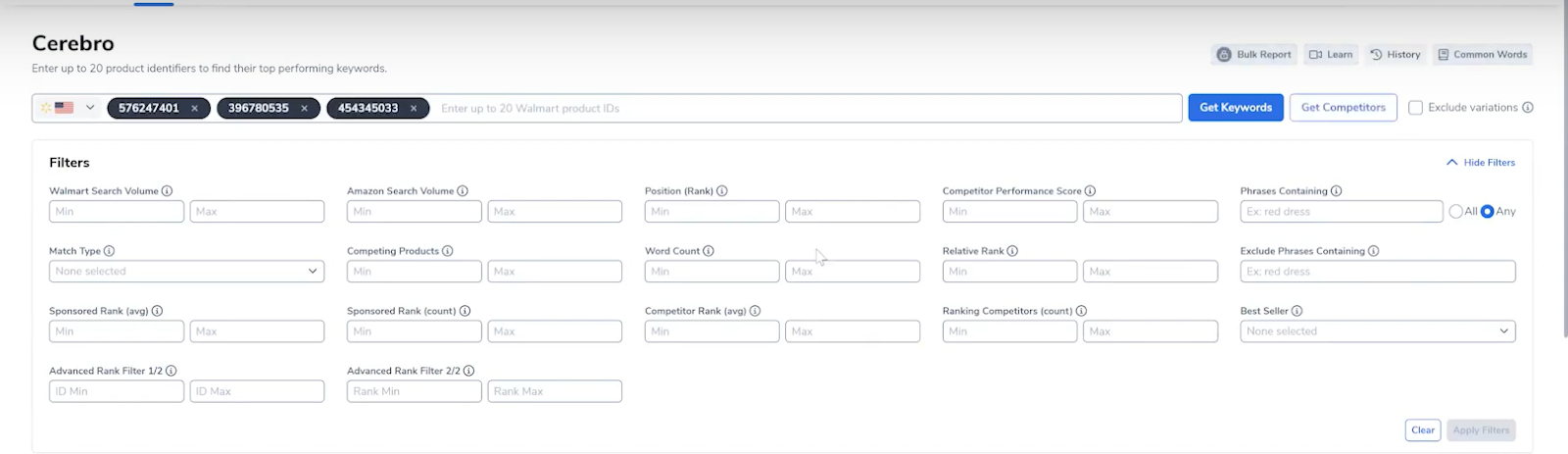Open the marketplace country flag dropdown
1568x454 pixels.
[x=68, y=108]
